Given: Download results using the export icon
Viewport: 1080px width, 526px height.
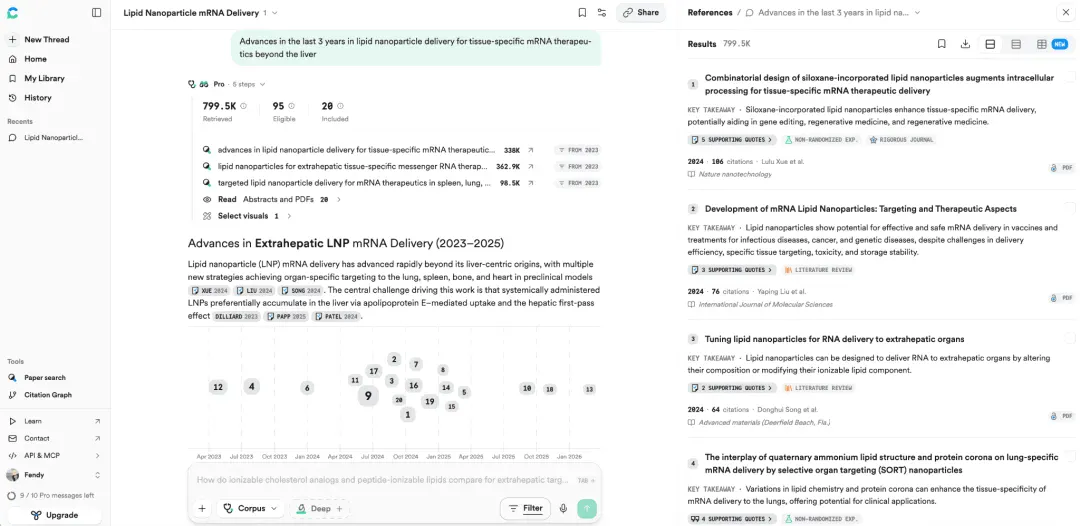Looking at the screenshot, I should pos(965,44).
